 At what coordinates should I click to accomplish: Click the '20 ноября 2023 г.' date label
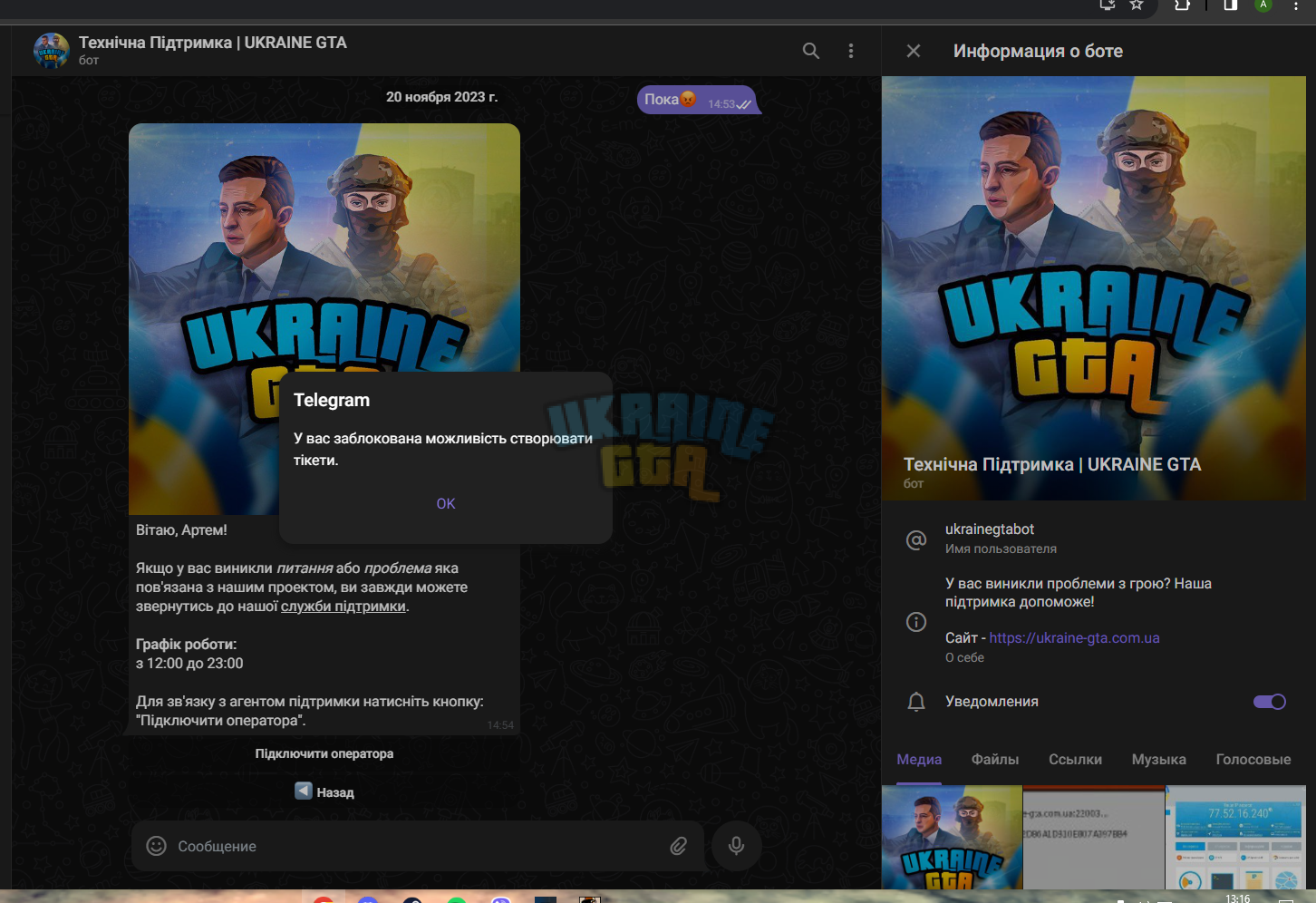(x=442, y=97)
